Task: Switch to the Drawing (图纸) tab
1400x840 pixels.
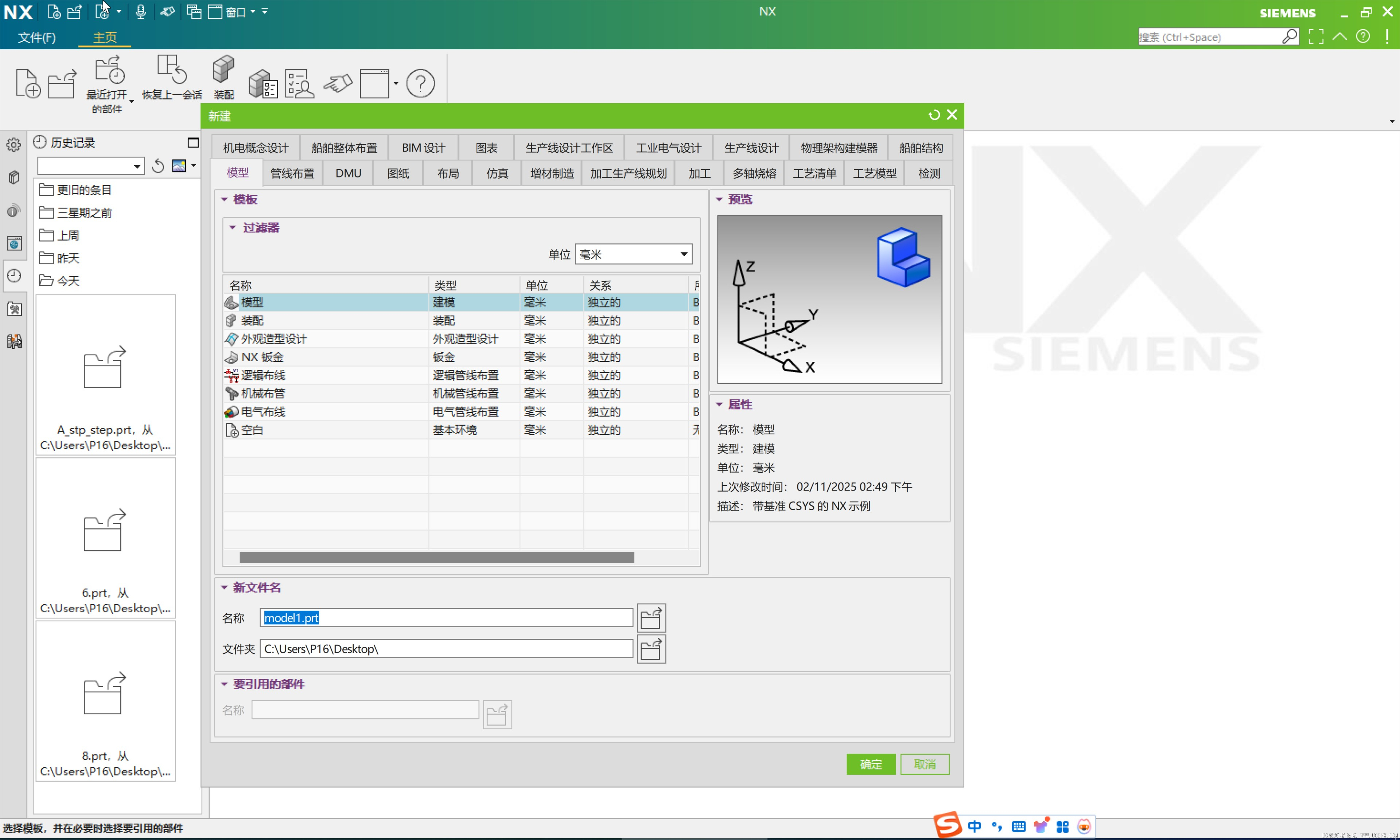Action: point(398,173)
